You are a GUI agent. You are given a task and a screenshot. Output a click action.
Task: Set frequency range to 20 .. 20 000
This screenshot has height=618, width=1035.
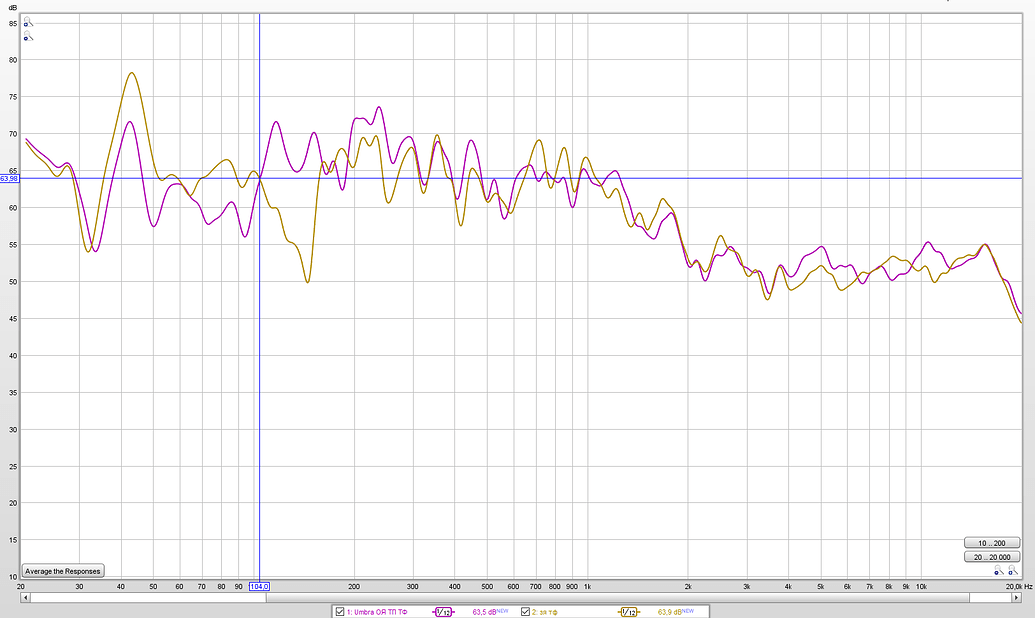pyautogui.click(x=992, y=557)
